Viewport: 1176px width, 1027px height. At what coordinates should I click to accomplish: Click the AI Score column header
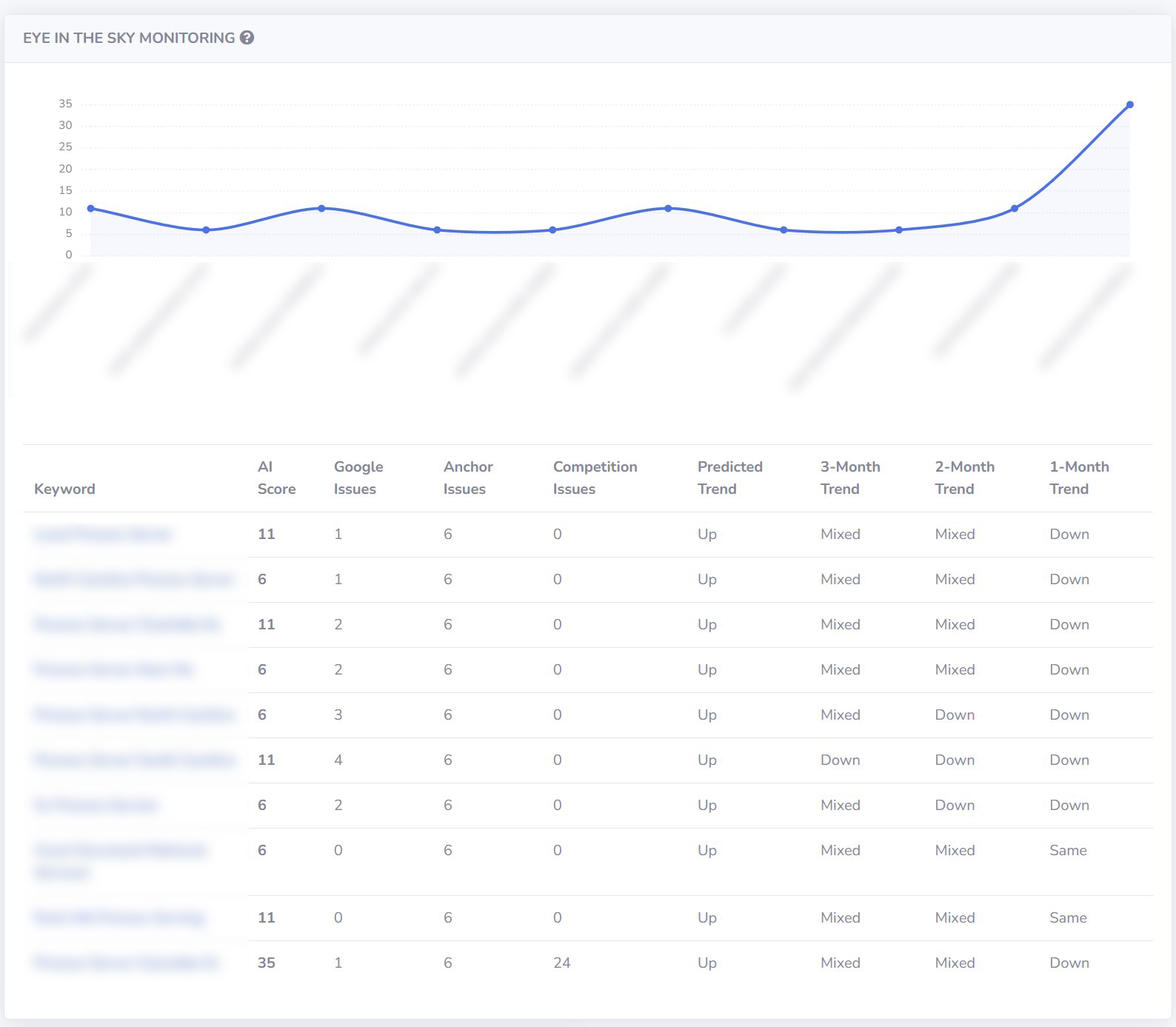[x=276, y=478]
